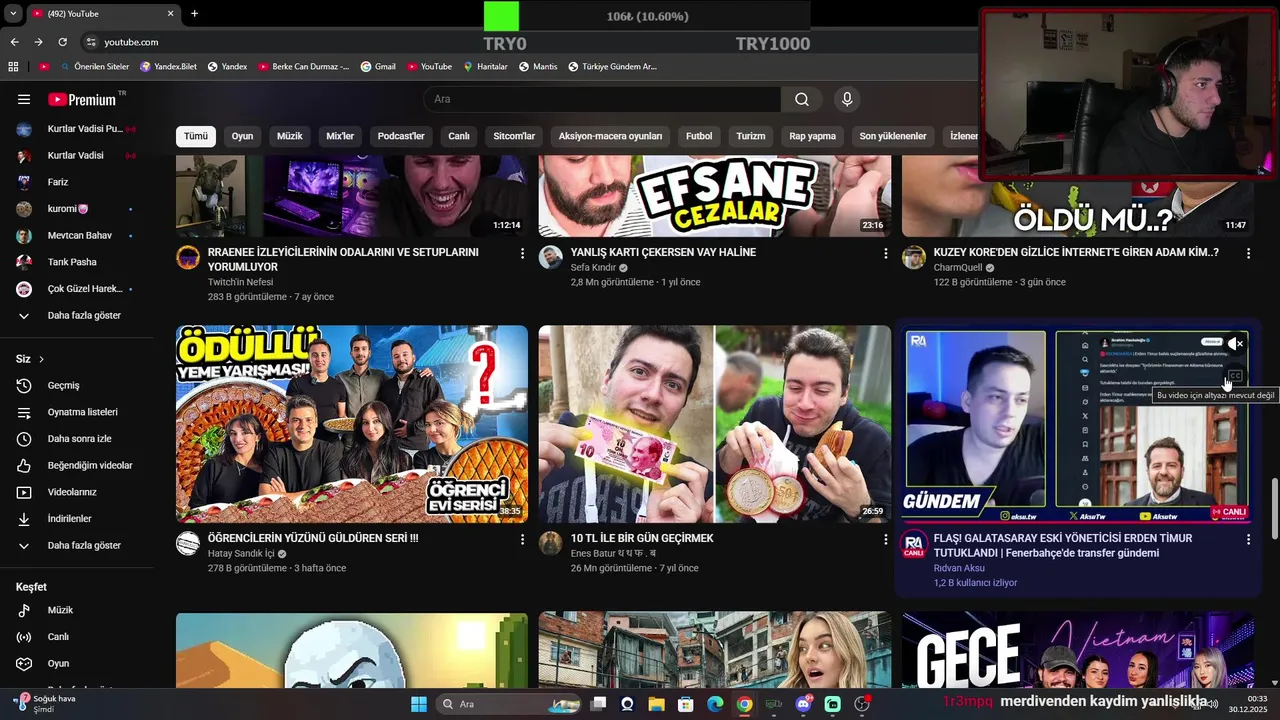The width and height of the screenshot is (1280, 720).
Task: Click in the YouTube Ara search field
Action: pos(603,99)
